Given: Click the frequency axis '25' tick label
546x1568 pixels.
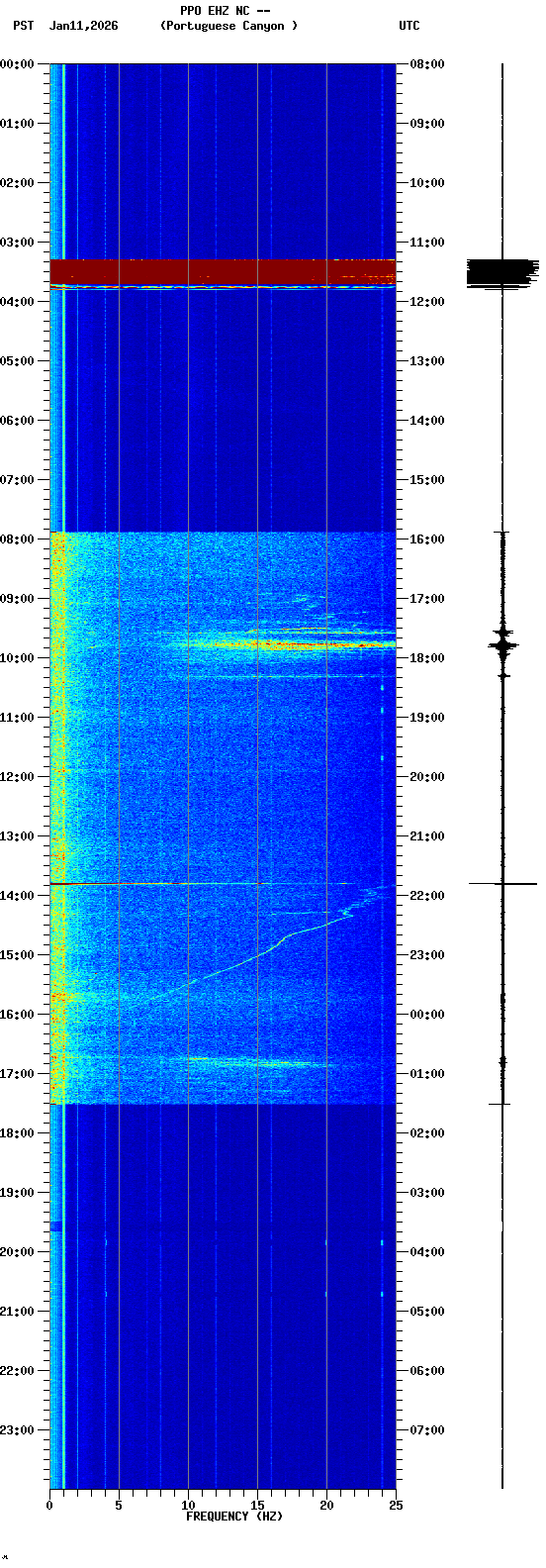Looking at the screenshot, I should [396, 1506].
